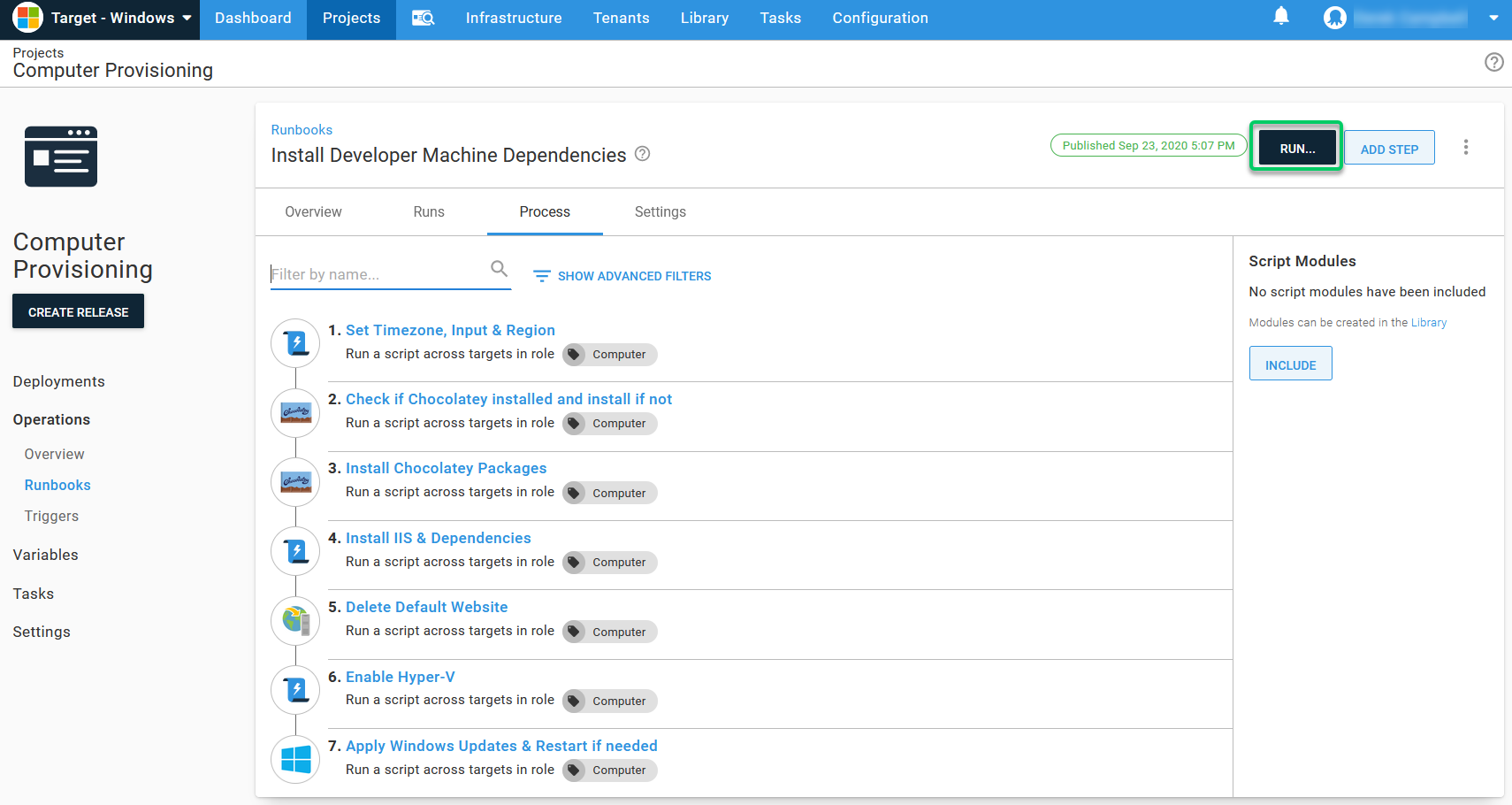Open the Library link under Script Modules

[1428, 323]
